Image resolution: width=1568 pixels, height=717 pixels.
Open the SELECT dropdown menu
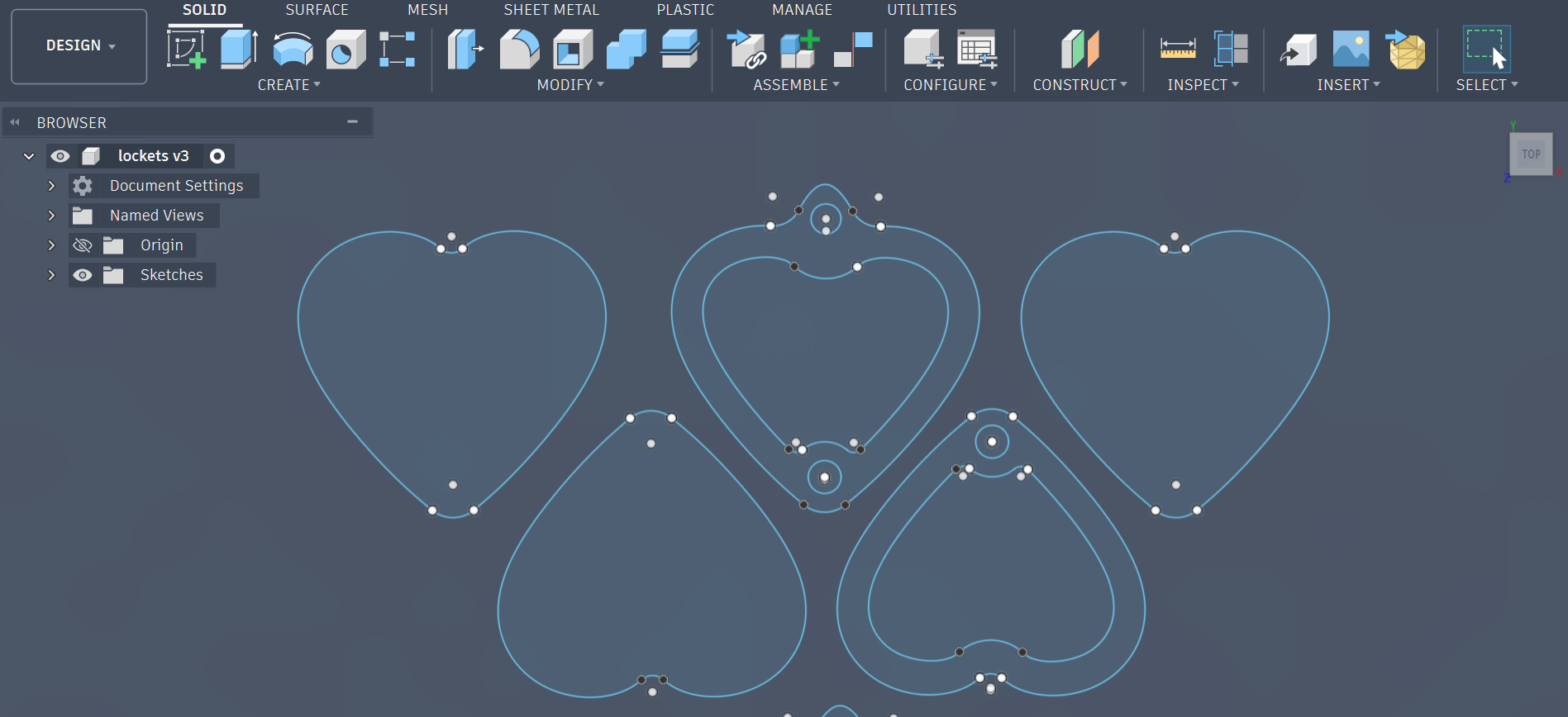click(1487, 85)
